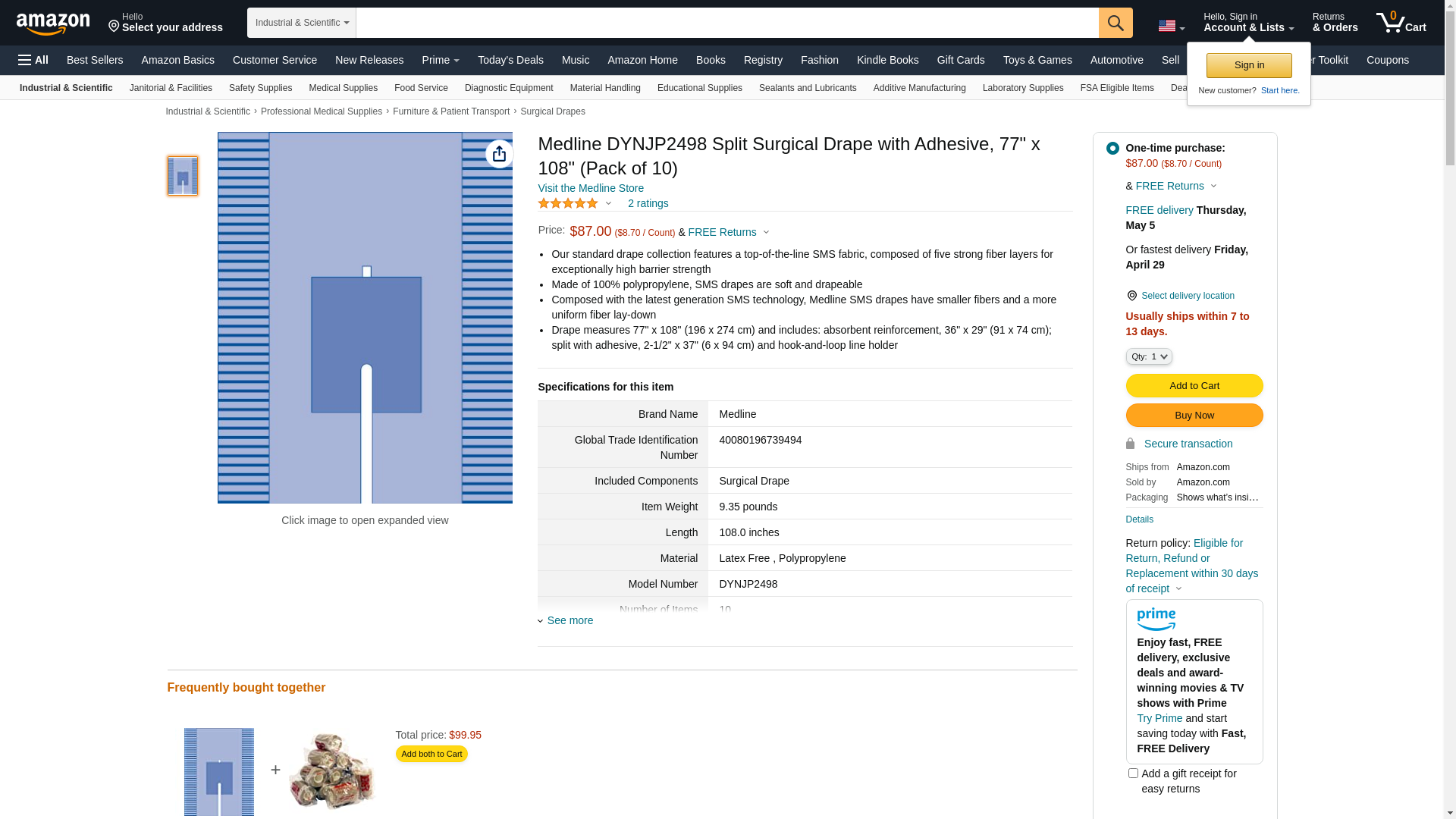Image resolution: width=1456 pixels, height=819 pixels.
Task: Select One-time purchase radio button
Action: 1112,149
